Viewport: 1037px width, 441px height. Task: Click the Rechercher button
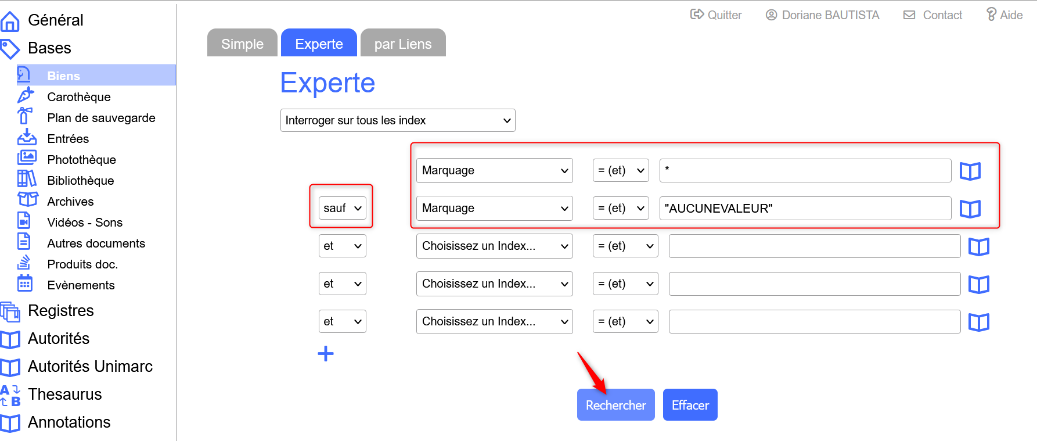point(615,405)
